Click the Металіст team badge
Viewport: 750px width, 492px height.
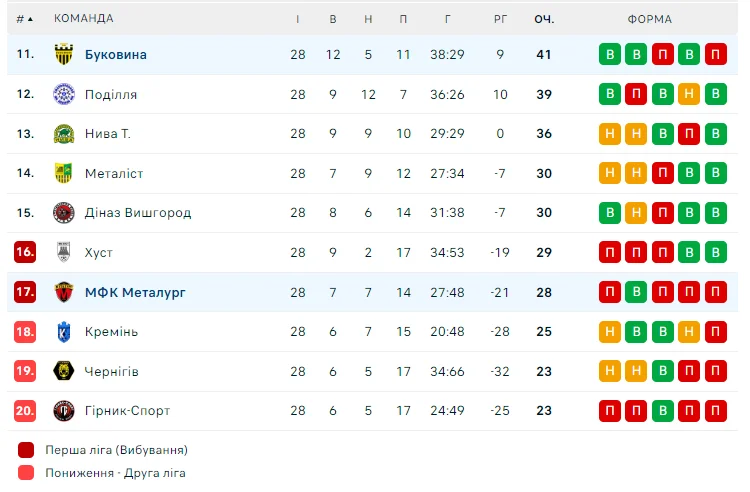[64, 173]
